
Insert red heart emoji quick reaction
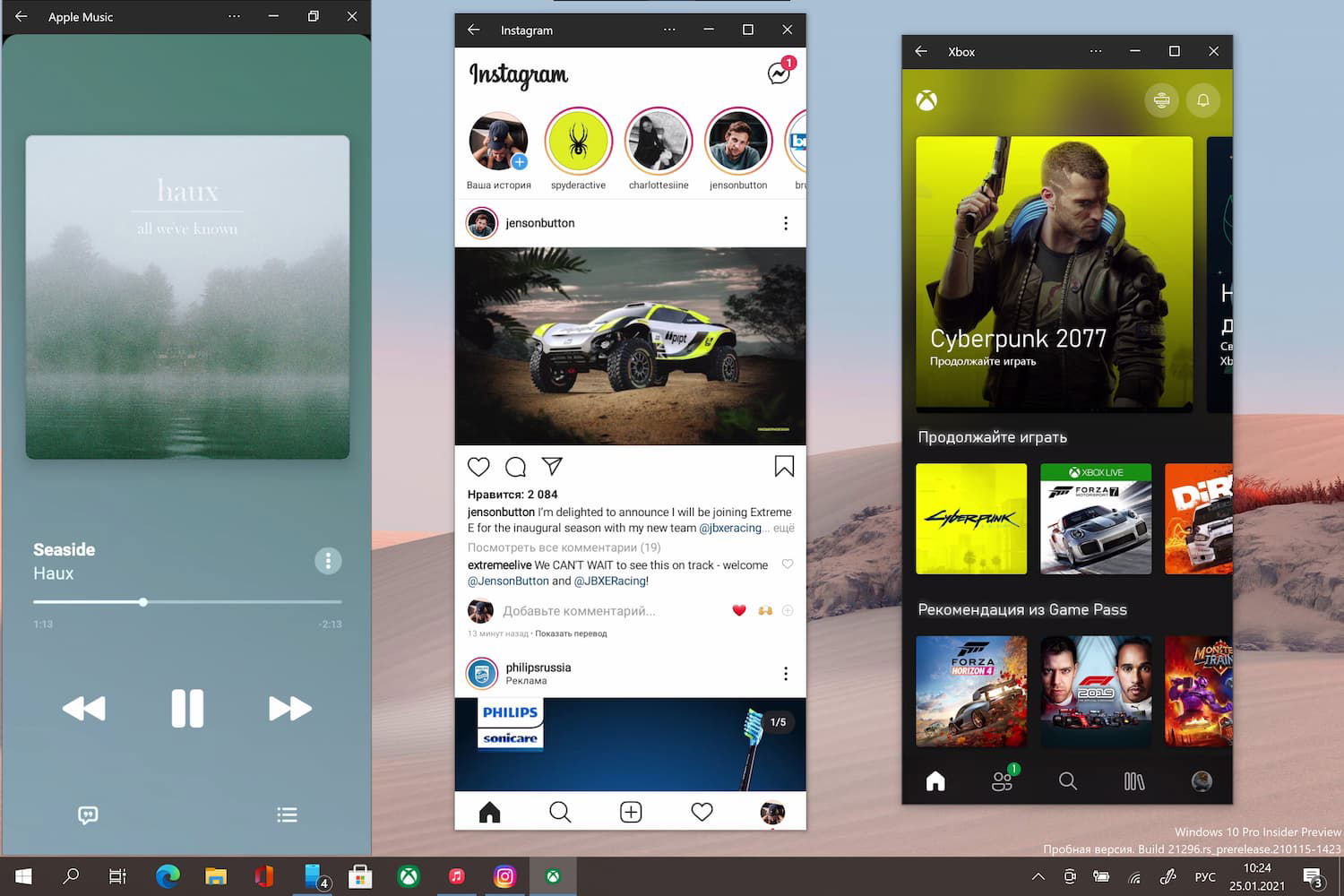pos(739,611)
